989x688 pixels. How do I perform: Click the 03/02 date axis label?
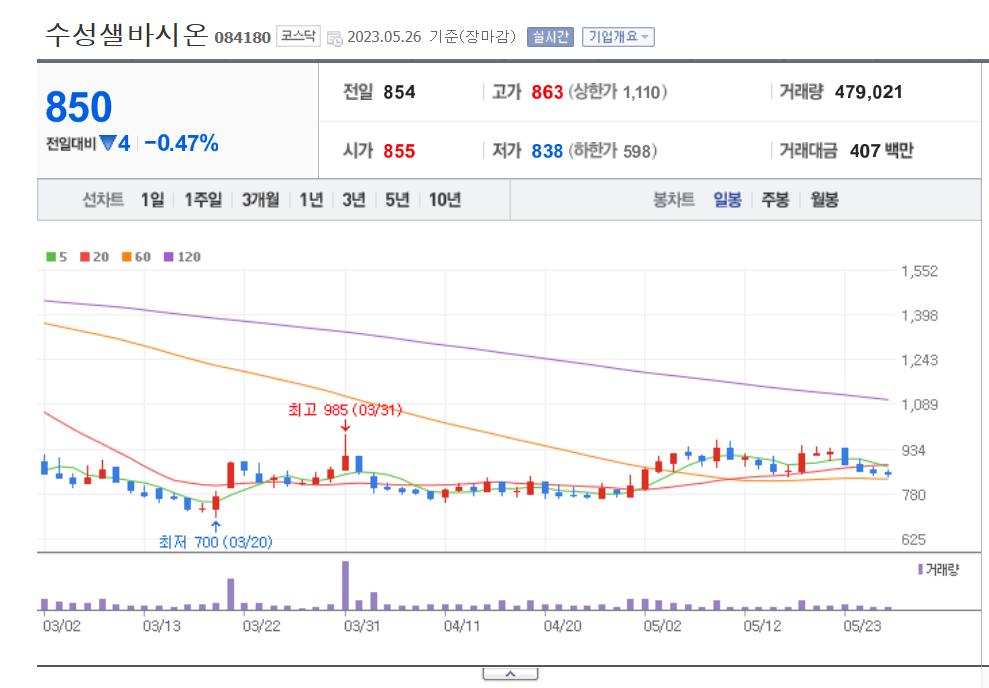pos(62,626)
